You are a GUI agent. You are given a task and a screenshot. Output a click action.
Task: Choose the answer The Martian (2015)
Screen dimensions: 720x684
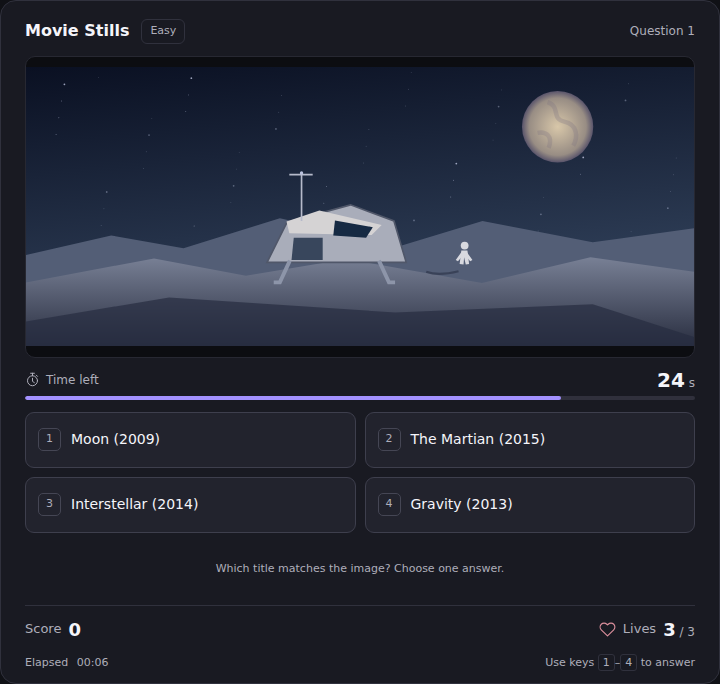[x=529, y=440]
